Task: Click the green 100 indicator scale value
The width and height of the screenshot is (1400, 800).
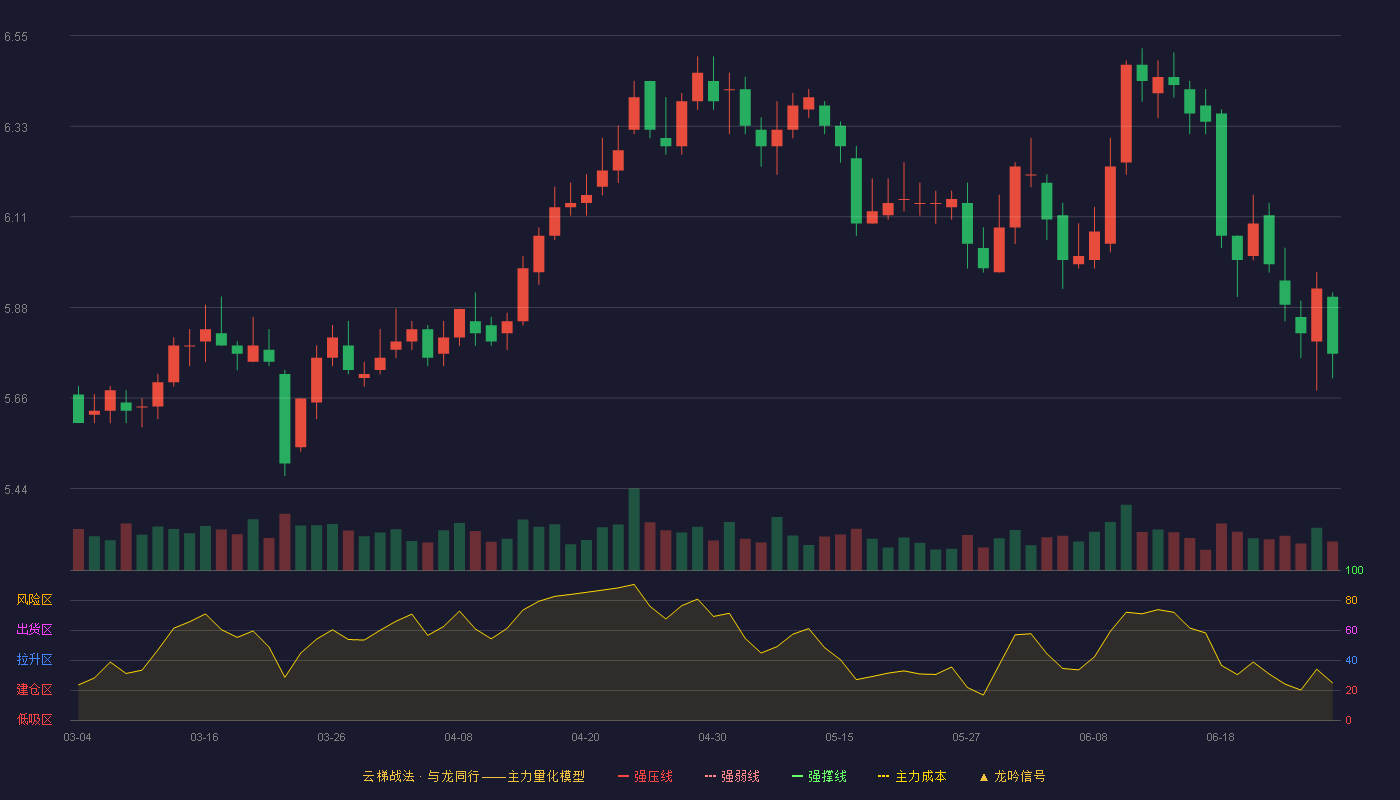Action: pos(1354,571)
